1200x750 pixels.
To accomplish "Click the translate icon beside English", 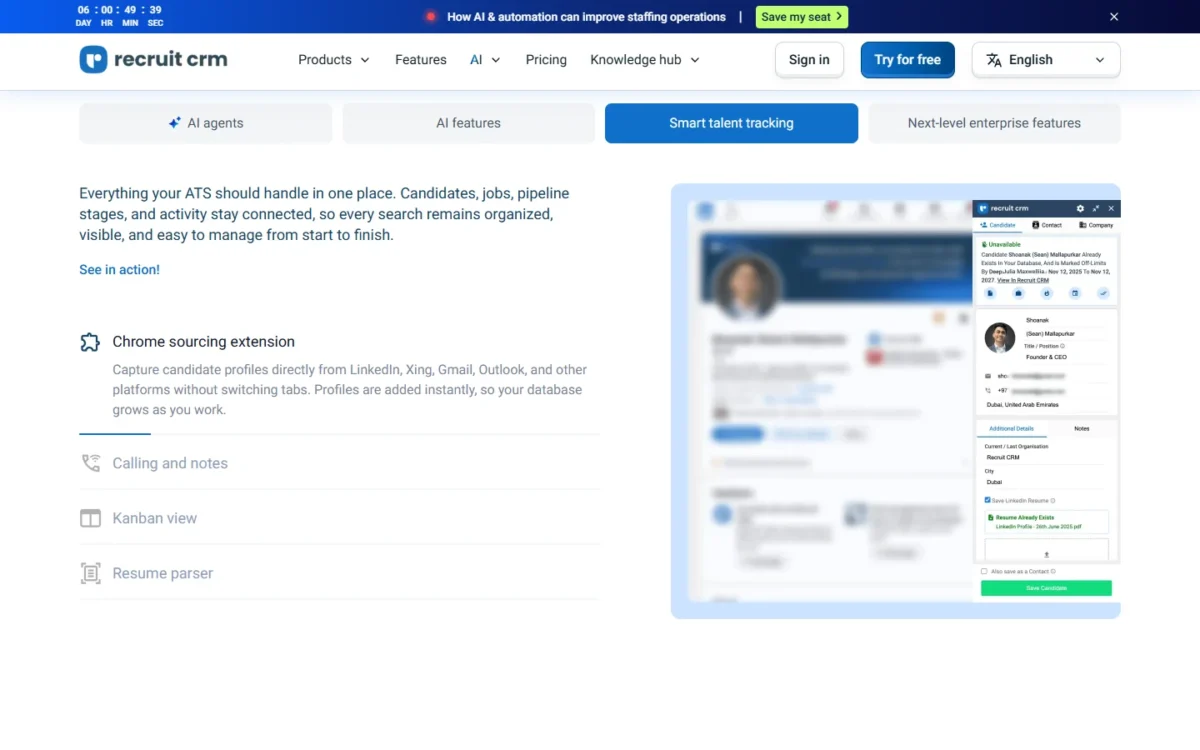I will (993, 60).
